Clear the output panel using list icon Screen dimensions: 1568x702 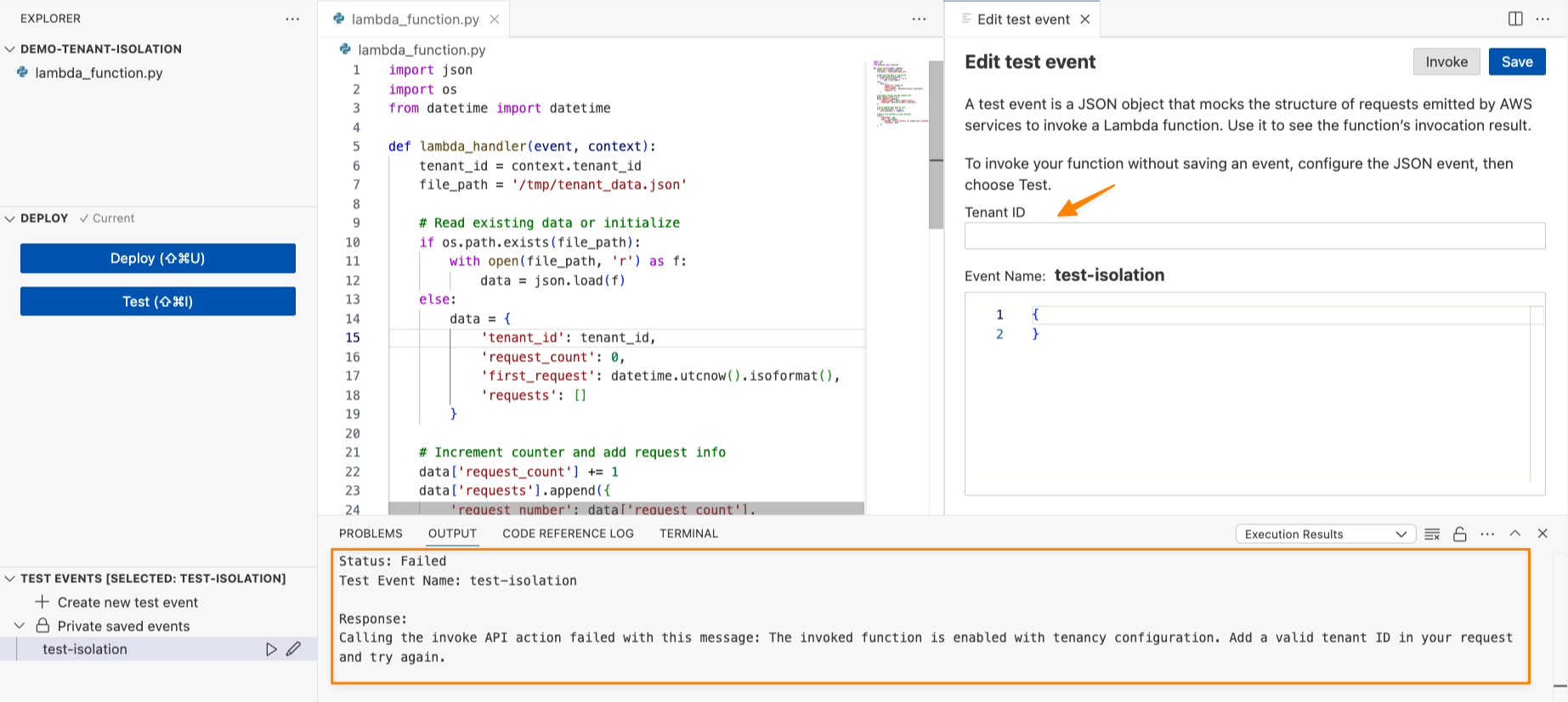click(1432, 534)
